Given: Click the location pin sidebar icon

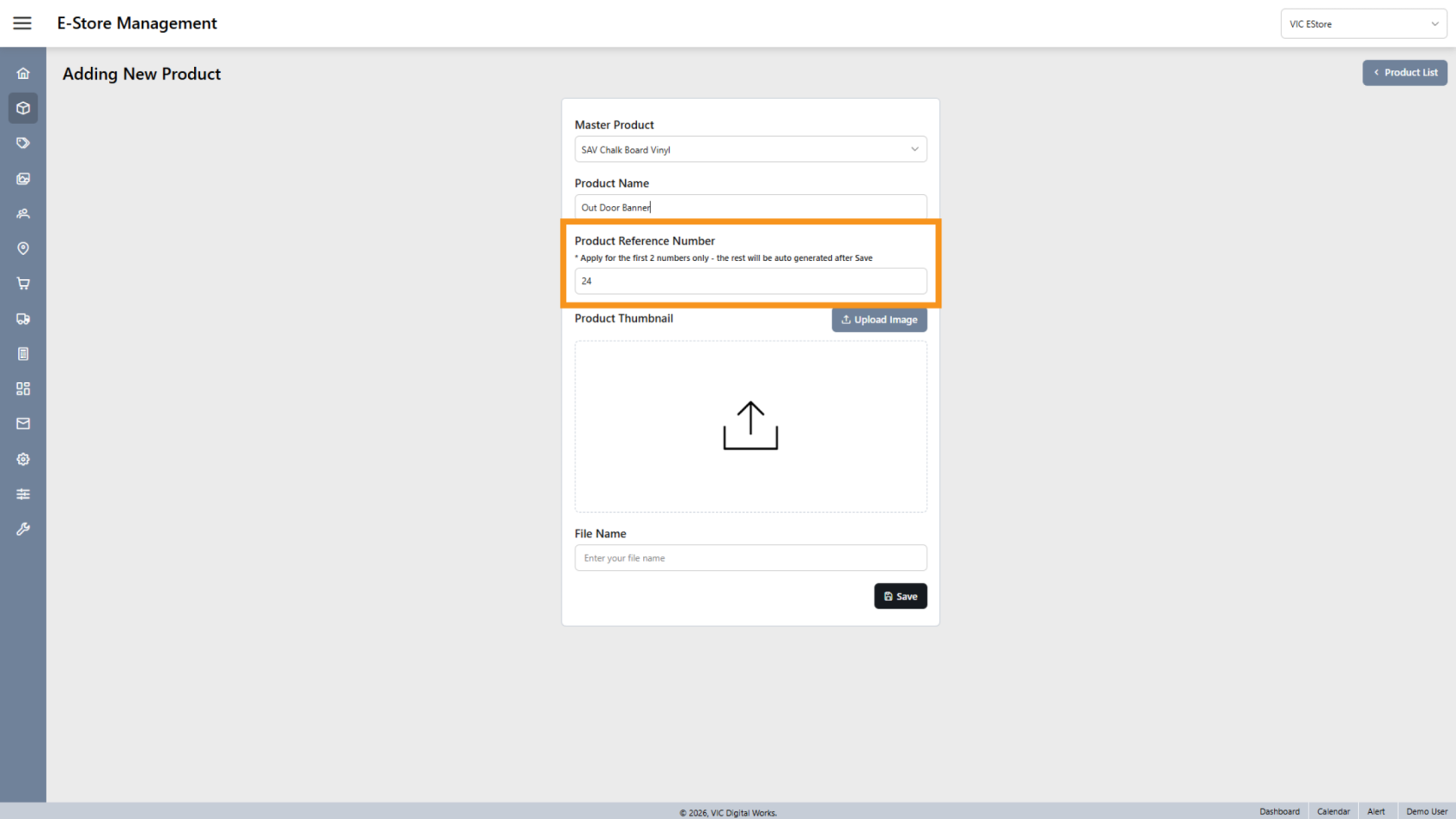Looking at the screenshot, I should pyautogui.click(x=23, y=249).
